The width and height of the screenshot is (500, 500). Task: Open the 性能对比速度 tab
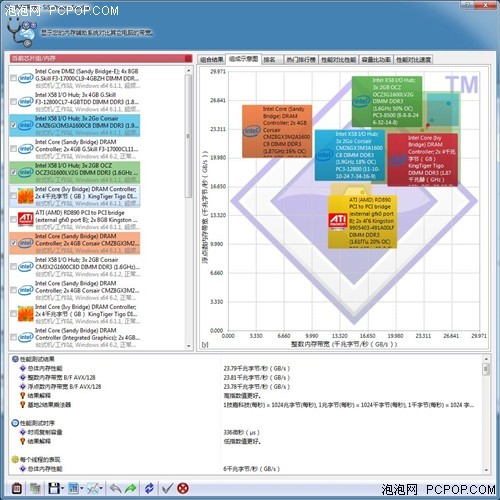414,60
